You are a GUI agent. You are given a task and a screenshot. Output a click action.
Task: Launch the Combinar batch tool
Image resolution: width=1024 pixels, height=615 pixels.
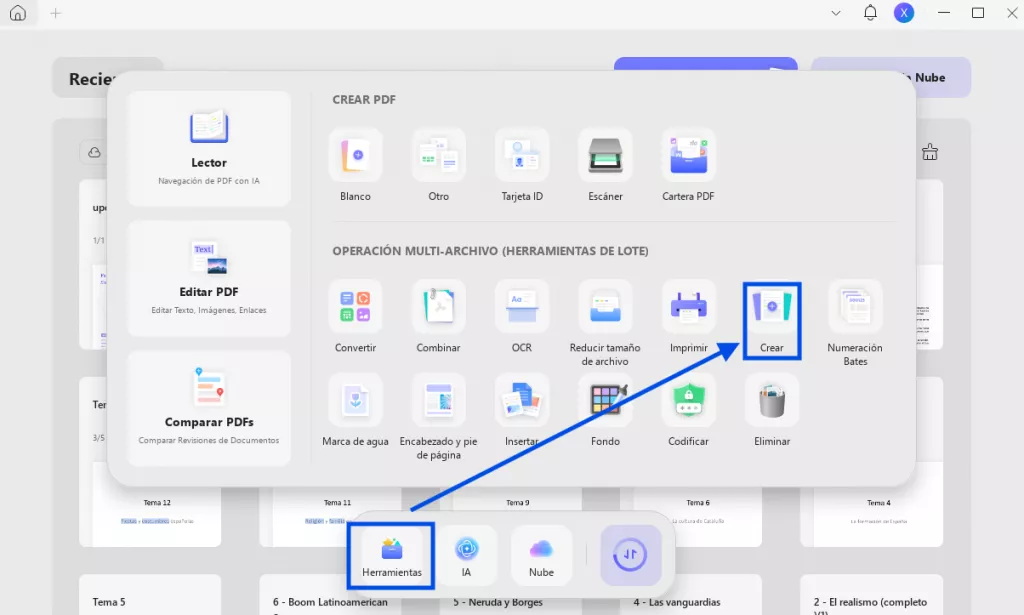coord(438,317)
